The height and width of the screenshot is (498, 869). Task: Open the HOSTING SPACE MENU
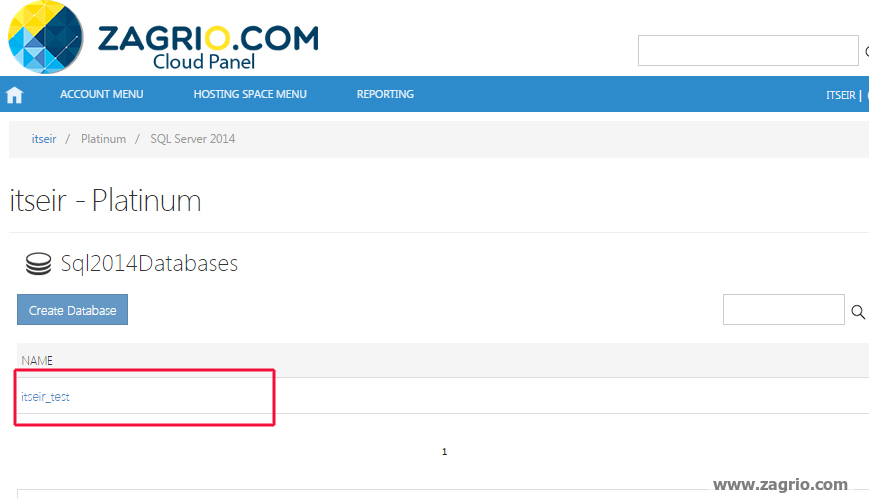tap(250, 94)
